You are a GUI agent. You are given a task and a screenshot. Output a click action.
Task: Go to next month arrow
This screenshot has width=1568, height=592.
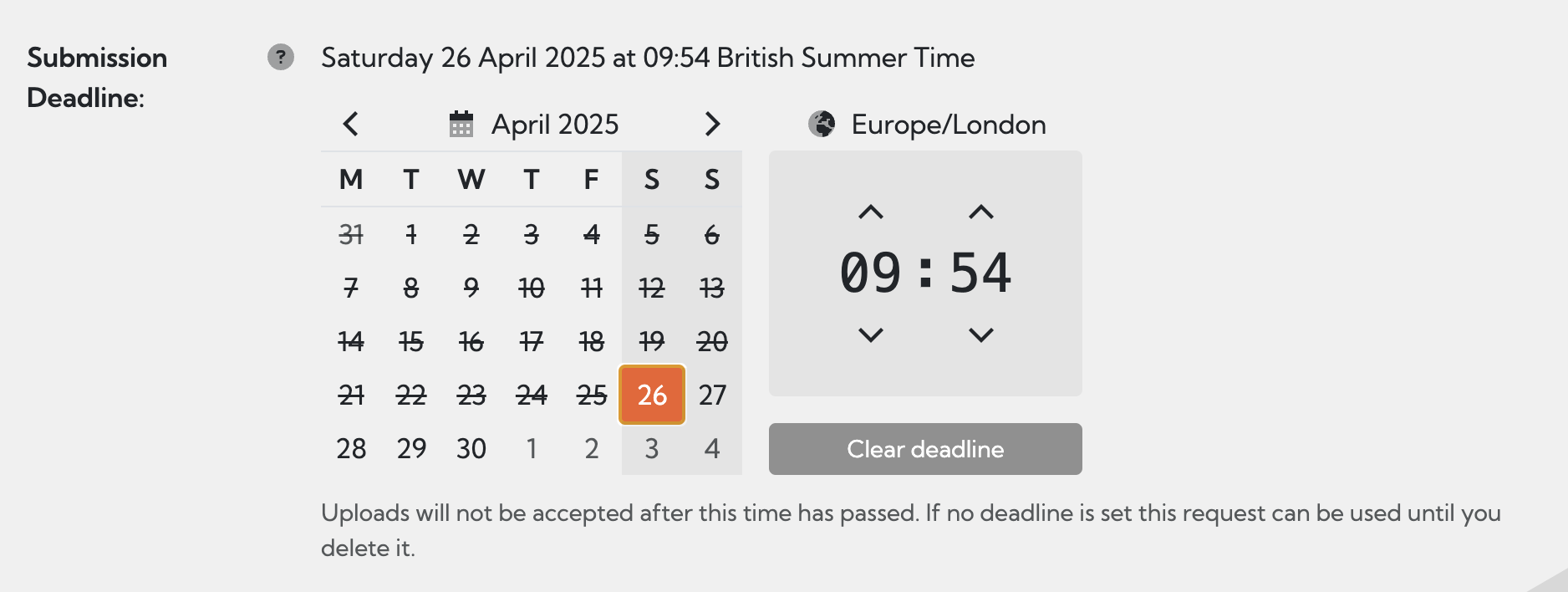pyautogui.click(x=712, y=124)
